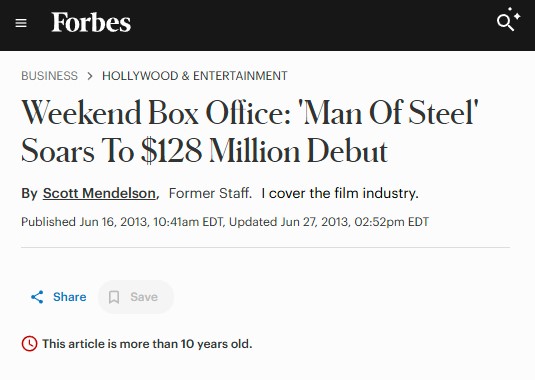
Task: Click the red clock icon
Action: pyautogui.click(x=29, y=344)
